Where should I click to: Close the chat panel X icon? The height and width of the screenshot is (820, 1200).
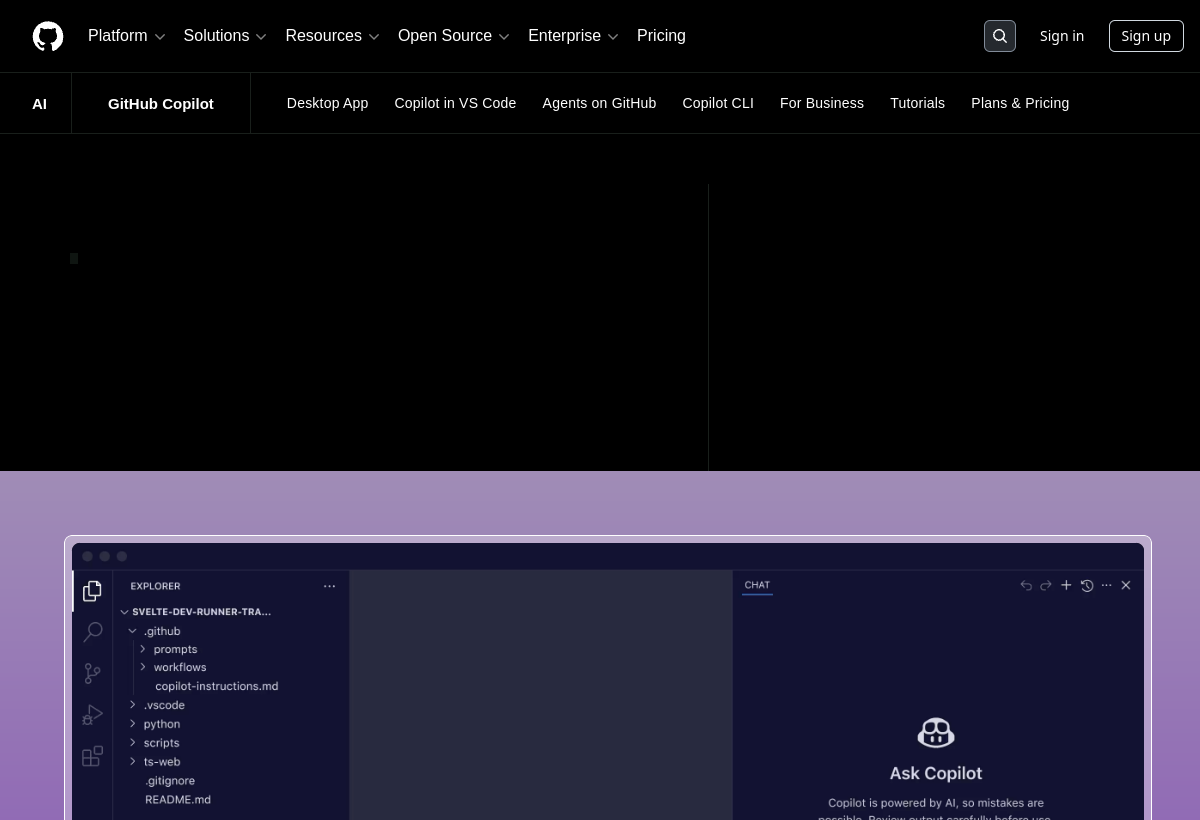tap(1126, 585)
